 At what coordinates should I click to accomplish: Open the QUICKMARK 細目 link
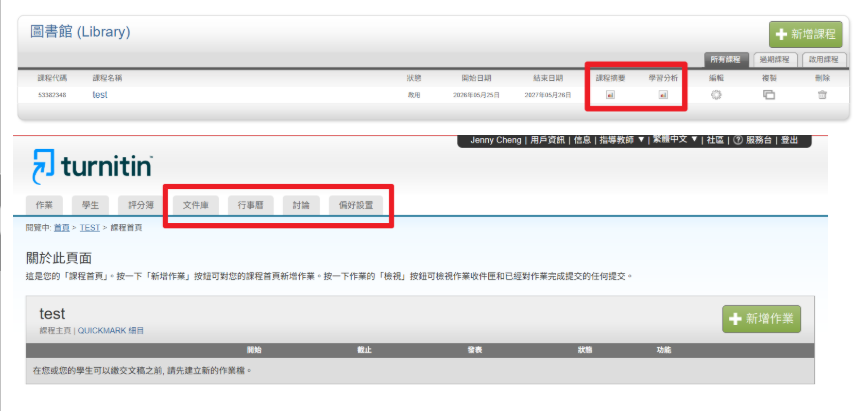click(111, 331)
